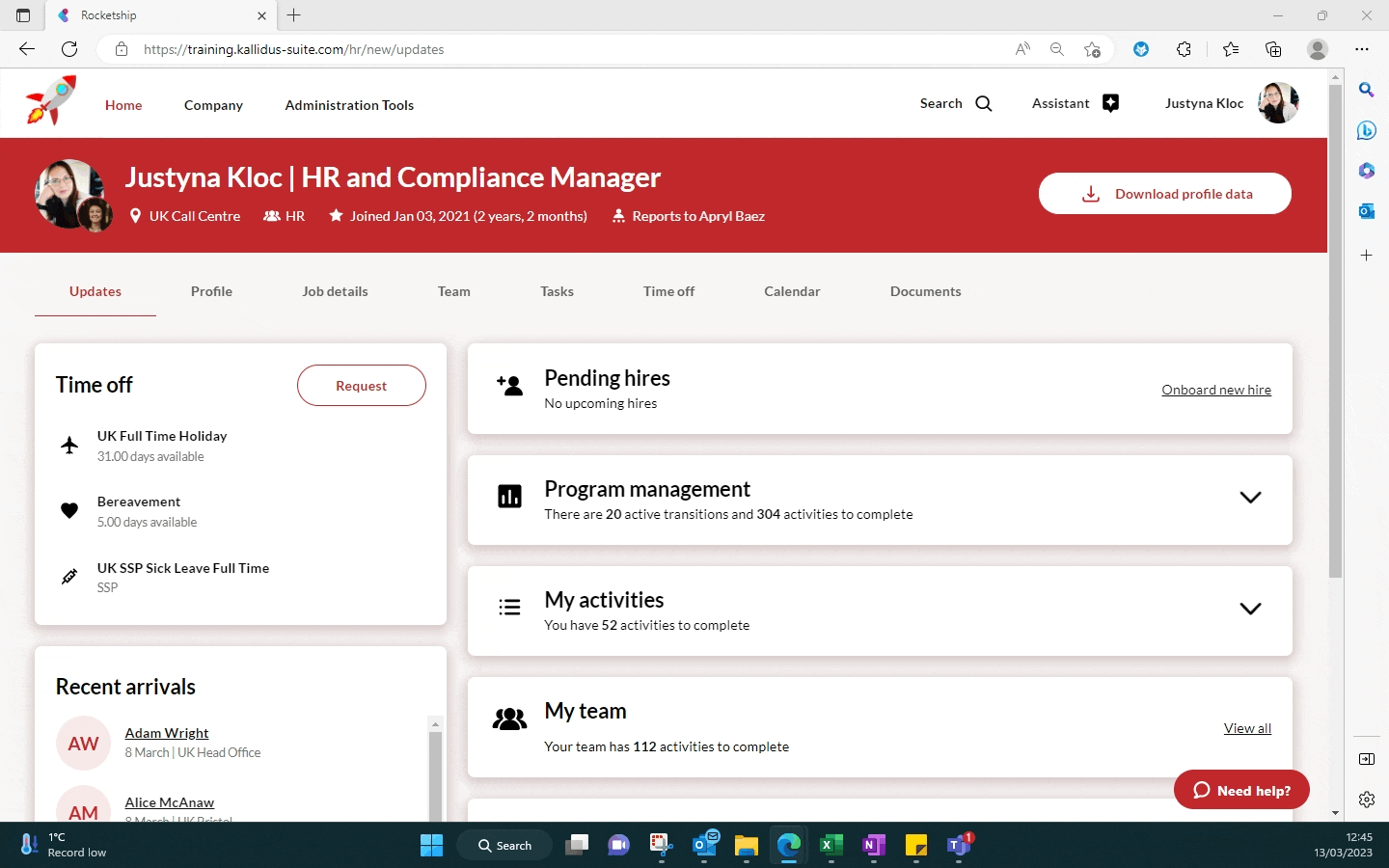Click the UK Full Time Holiday airplane icon
Viewport: 1389px width, 868px height.
click(x=69, y=446)
